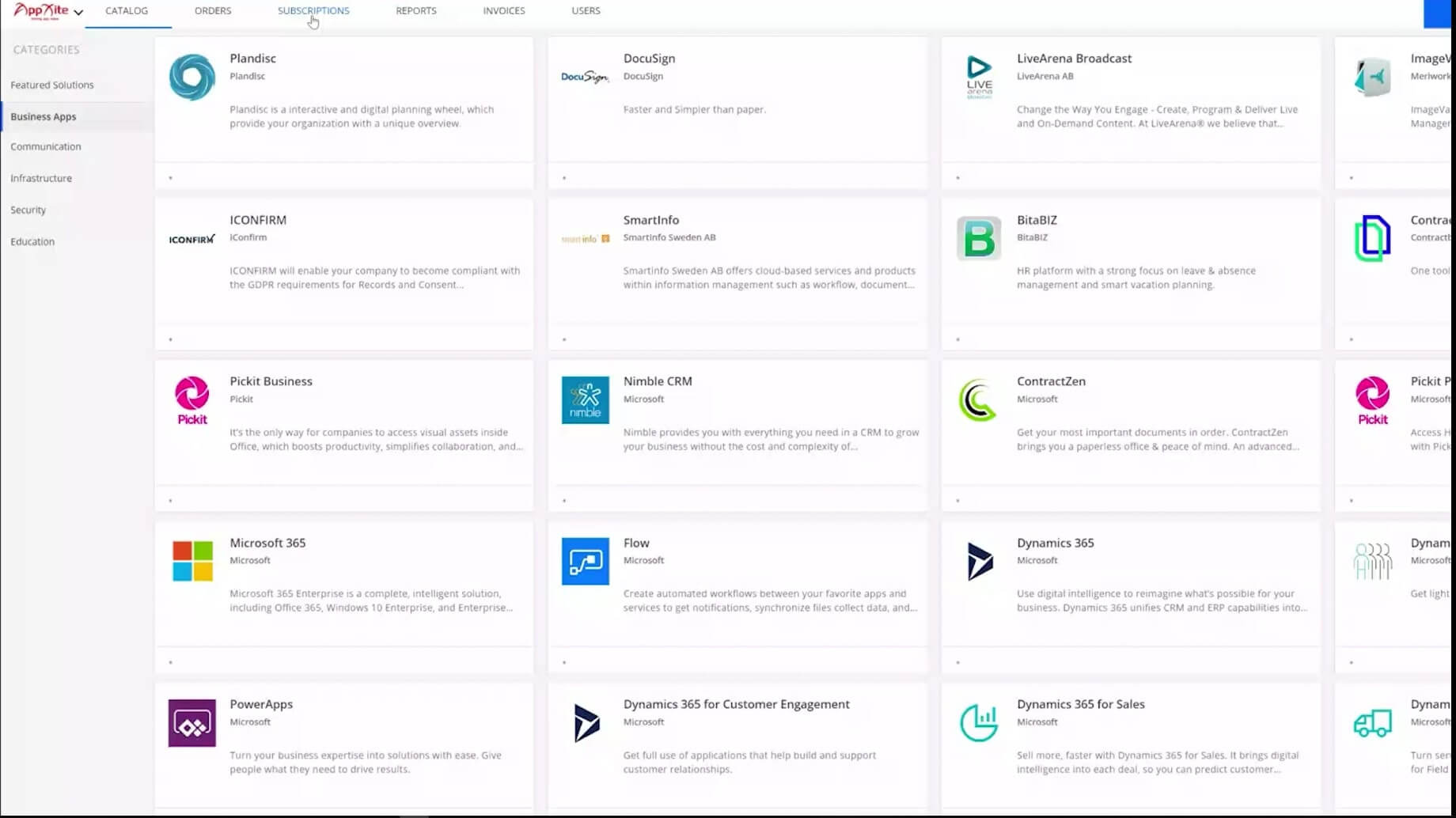The width and height of the screenshot is (1456, 818).
Task: Click Dynamics 365 for Sales chart icon
Action: pyautogui.click(x=979, y=723)
